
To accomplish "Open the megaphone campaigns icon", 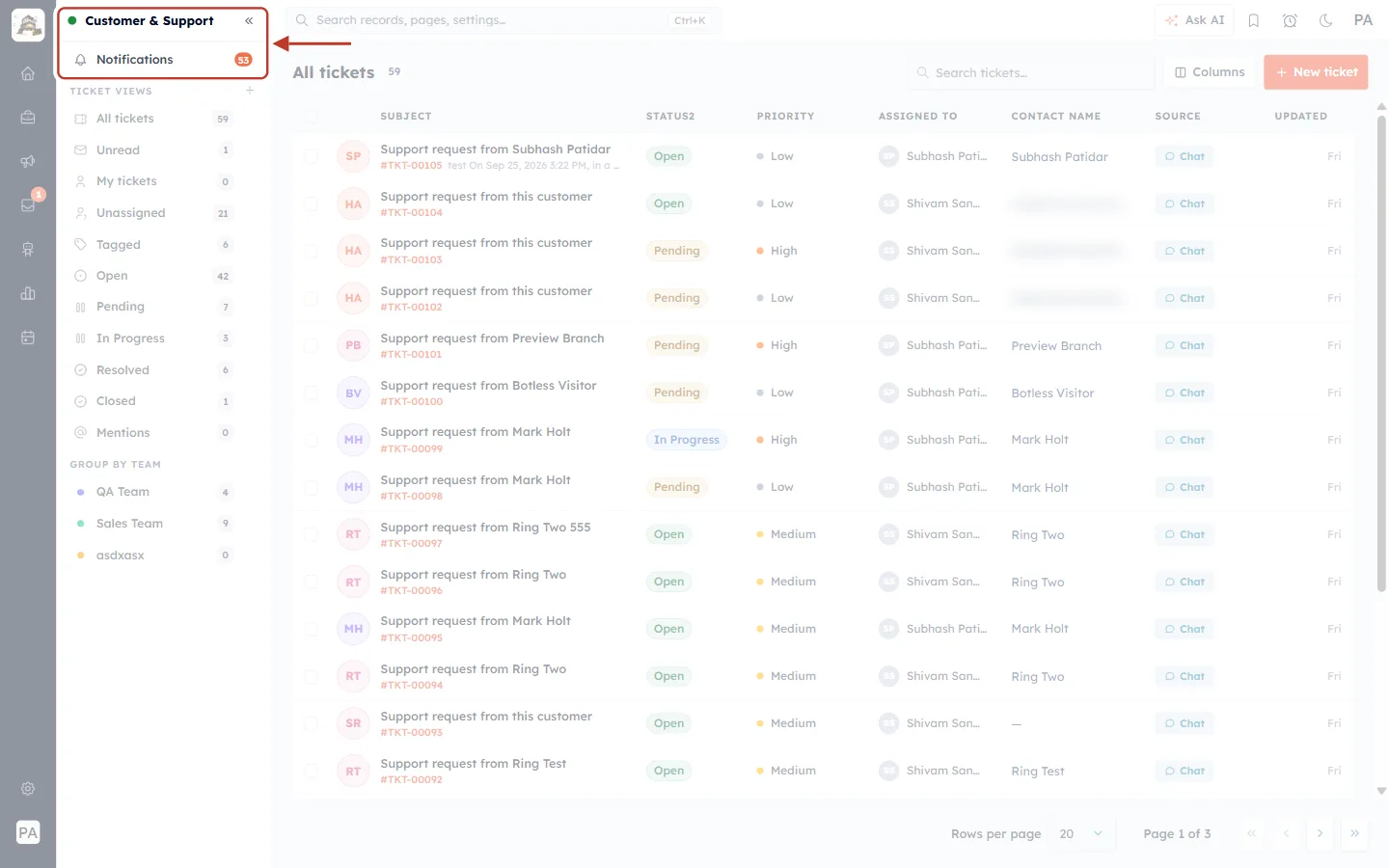I will coord(28,161).
